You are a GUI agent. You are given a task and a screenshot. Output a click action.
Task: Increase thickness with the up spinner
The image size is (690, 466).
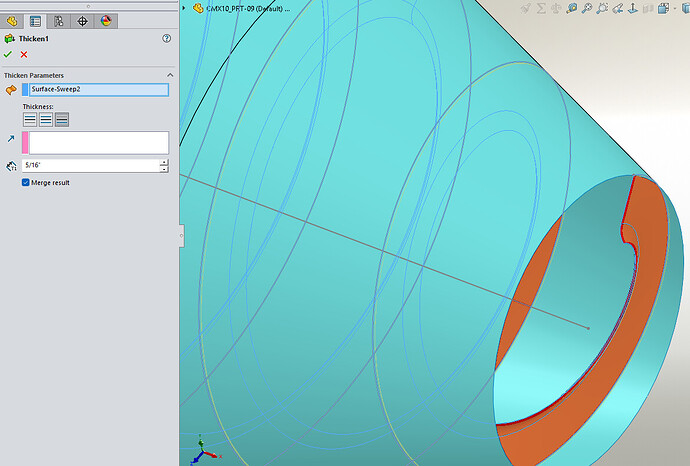[164, 162]
